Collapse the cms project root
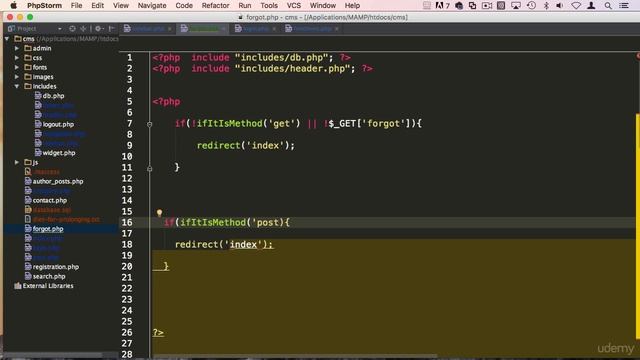The image size is (640, 360). tap(7, 39)
